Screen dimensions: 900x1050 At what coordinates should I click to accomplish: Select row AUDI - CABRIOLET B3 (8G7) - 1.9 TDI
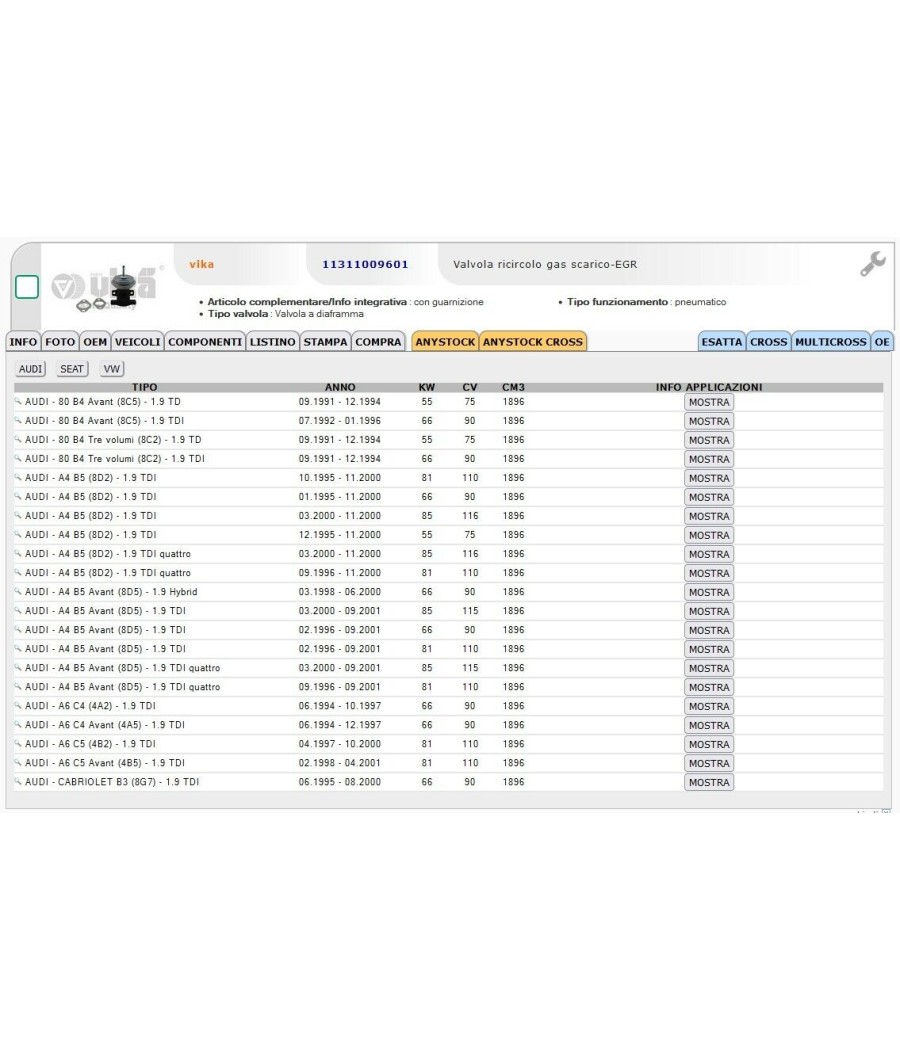449,781
